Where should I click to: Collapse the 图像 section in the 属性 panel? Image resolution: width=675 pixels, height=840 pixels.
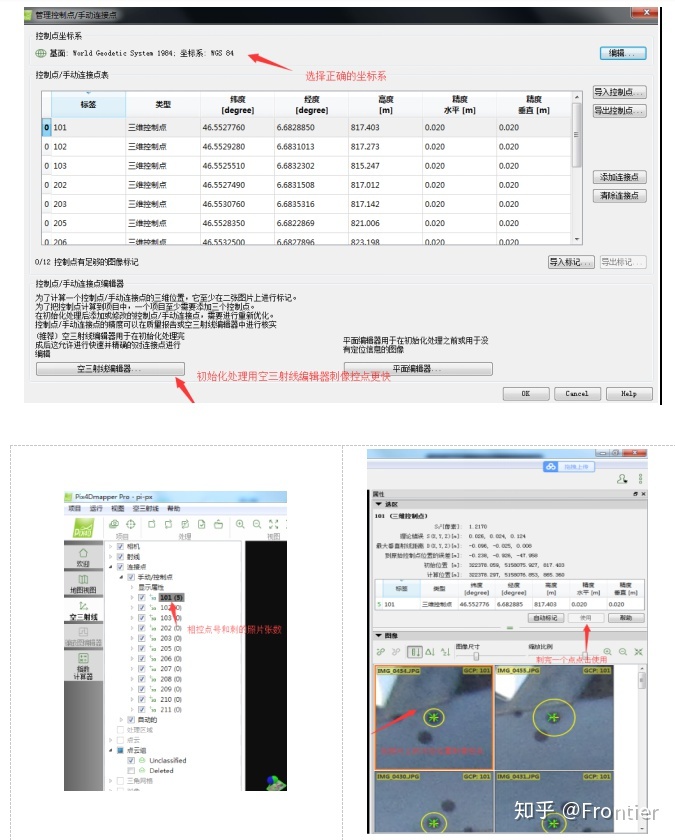point(379,635)
